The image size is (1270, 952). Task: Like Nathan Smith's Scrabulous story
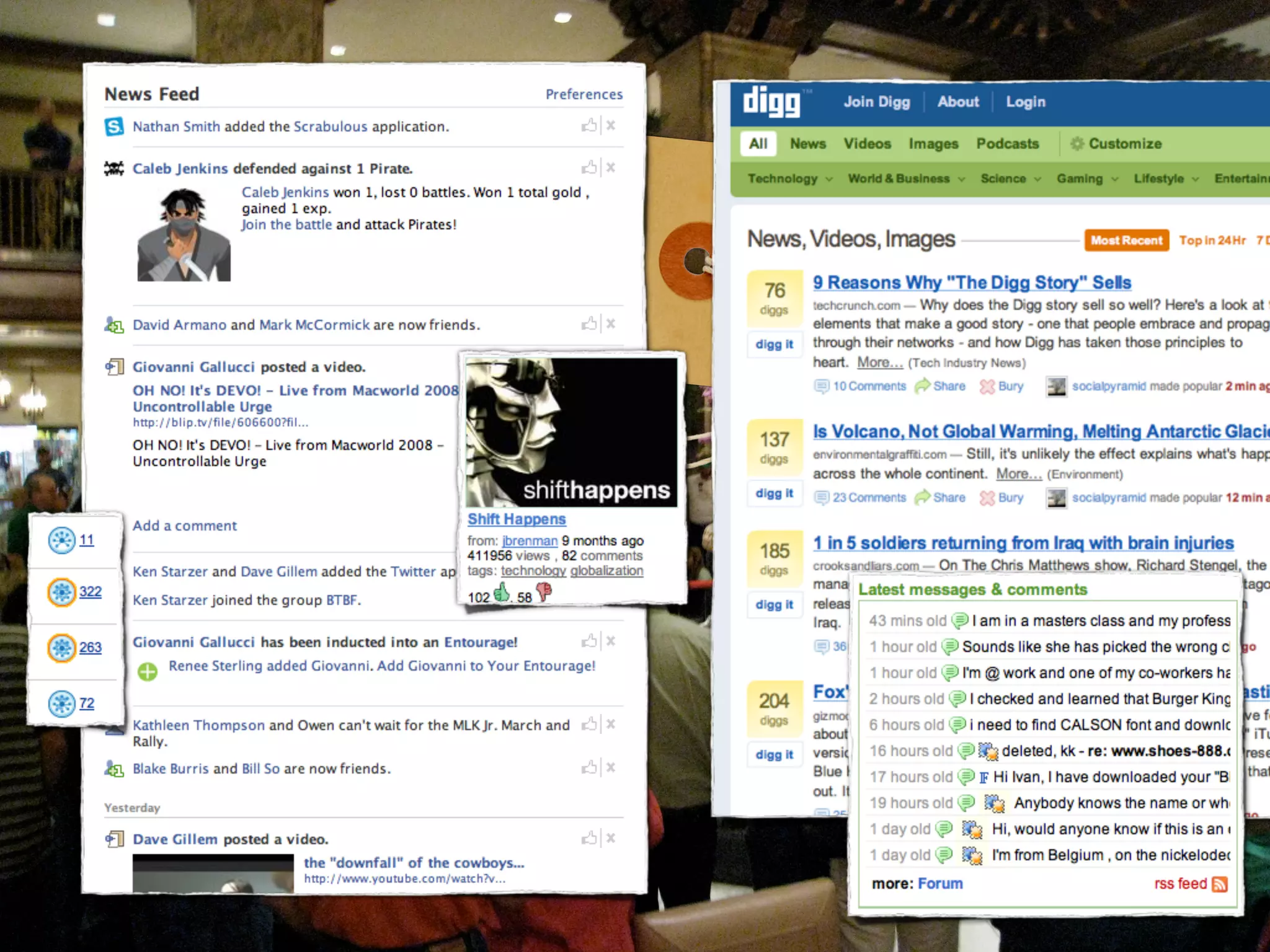point(588,126)
